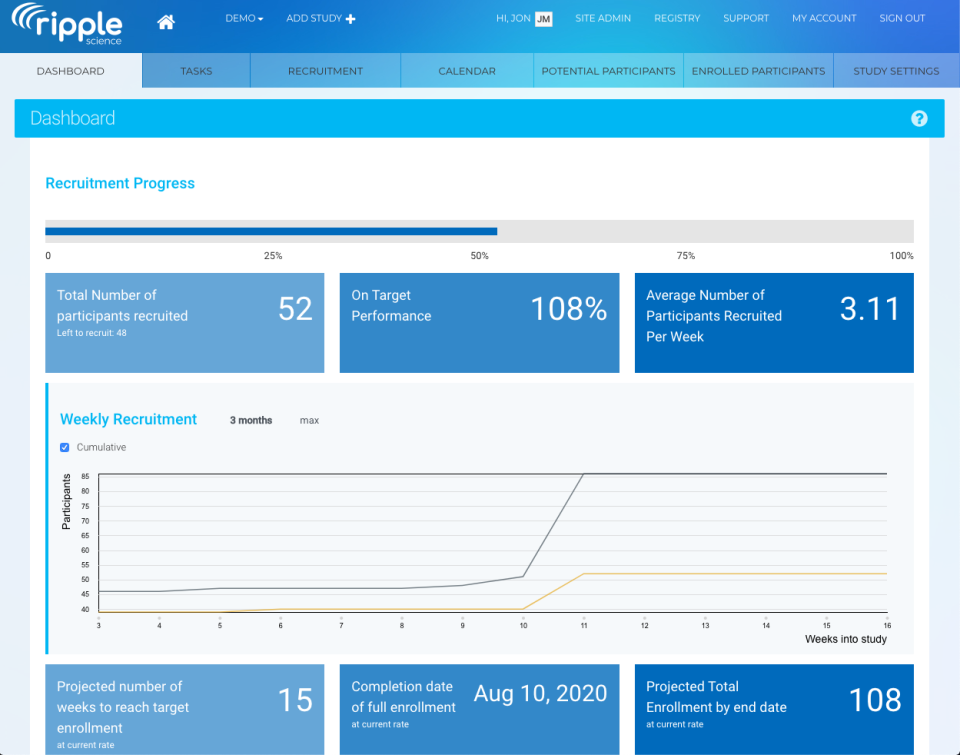Switch to the Tasks tab
Image resolution: width=960 pixels, height=755 pixels.
pyautogui.click(x=195, y=70)
